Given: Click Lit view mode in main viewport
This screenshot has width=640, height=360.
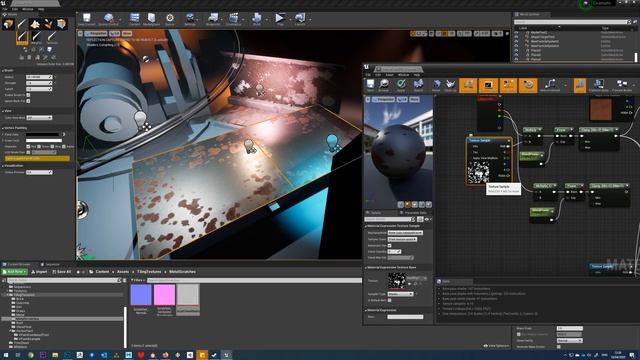Looking at the screenshot, I should [x=115, y=33].
